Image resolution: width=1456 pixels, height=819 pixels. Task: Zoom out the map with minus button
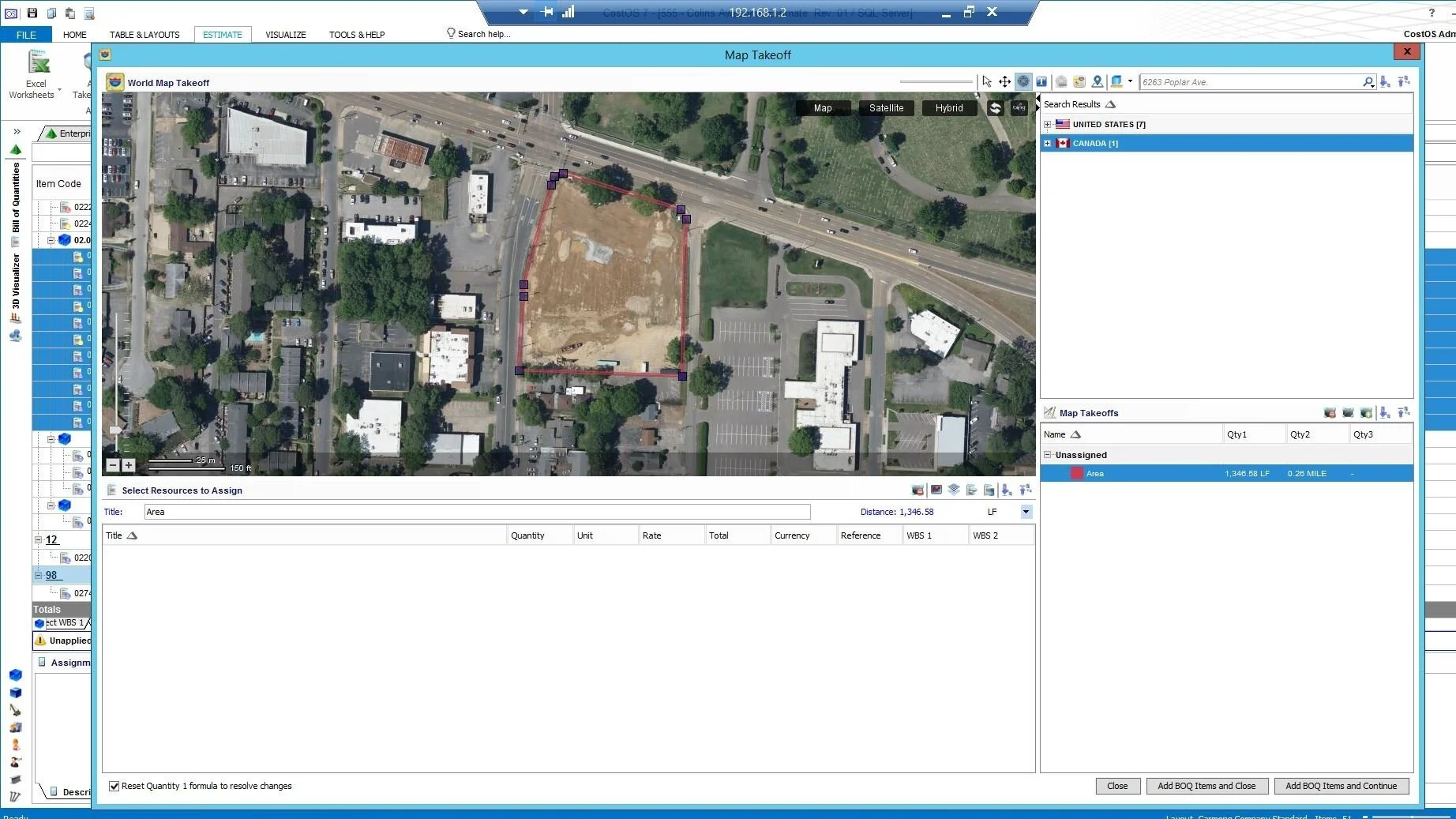113,465
